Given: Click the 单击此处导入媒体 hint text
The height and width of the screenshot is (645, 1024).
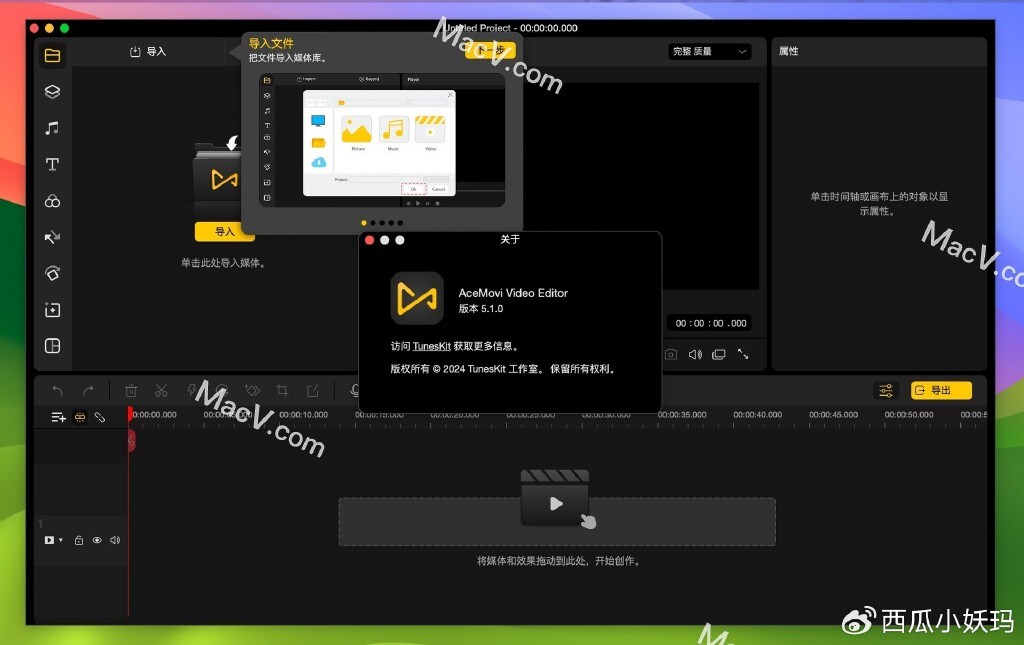Looking at the screenshot, I should pyautogui.click(x=223, y=263).
